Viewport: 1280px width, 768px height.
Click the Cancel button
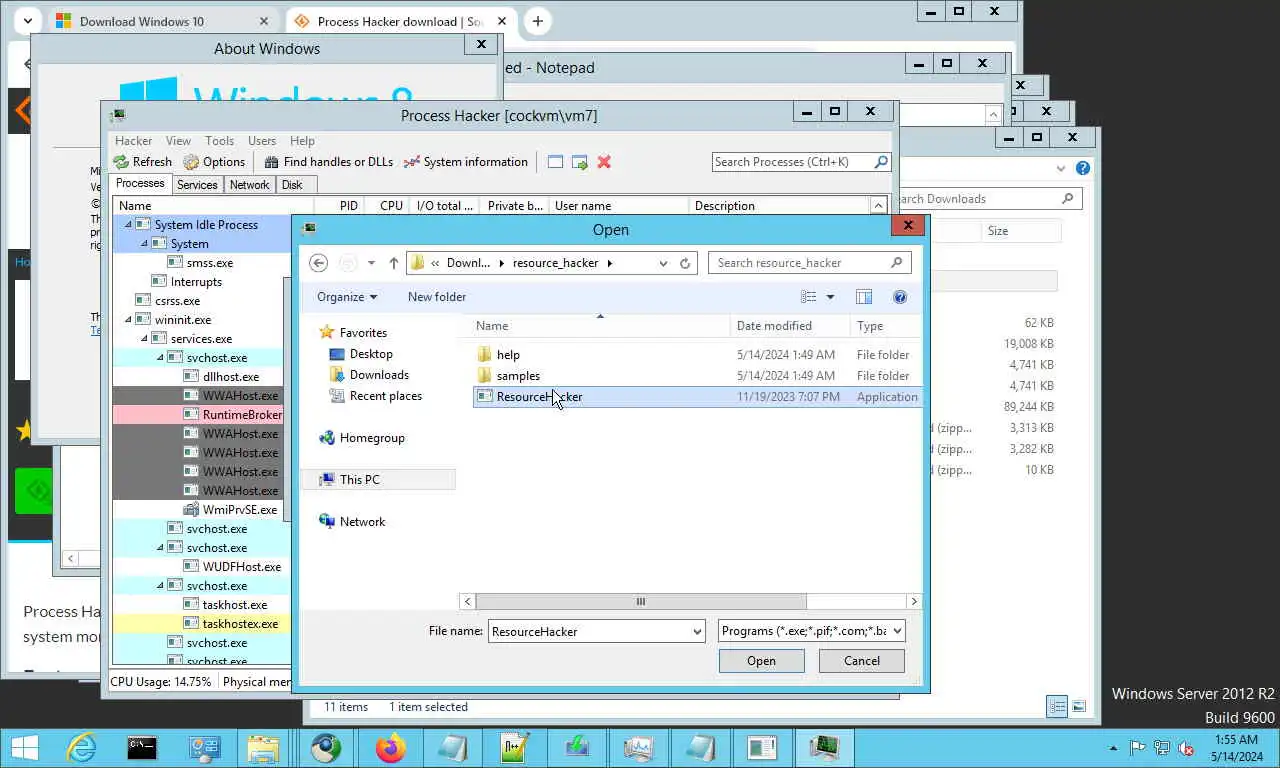click(x=861, y=661)
